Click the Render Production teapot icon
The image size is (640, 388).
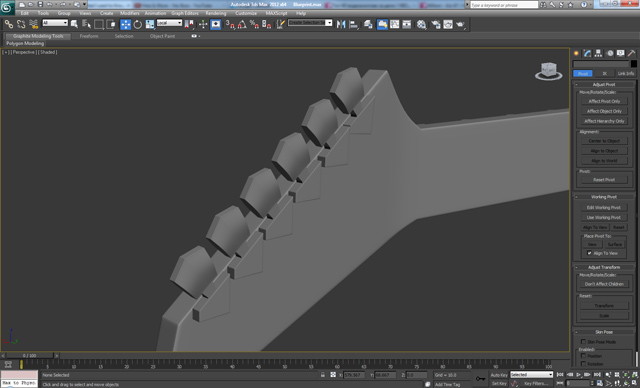tap(460, 24)
